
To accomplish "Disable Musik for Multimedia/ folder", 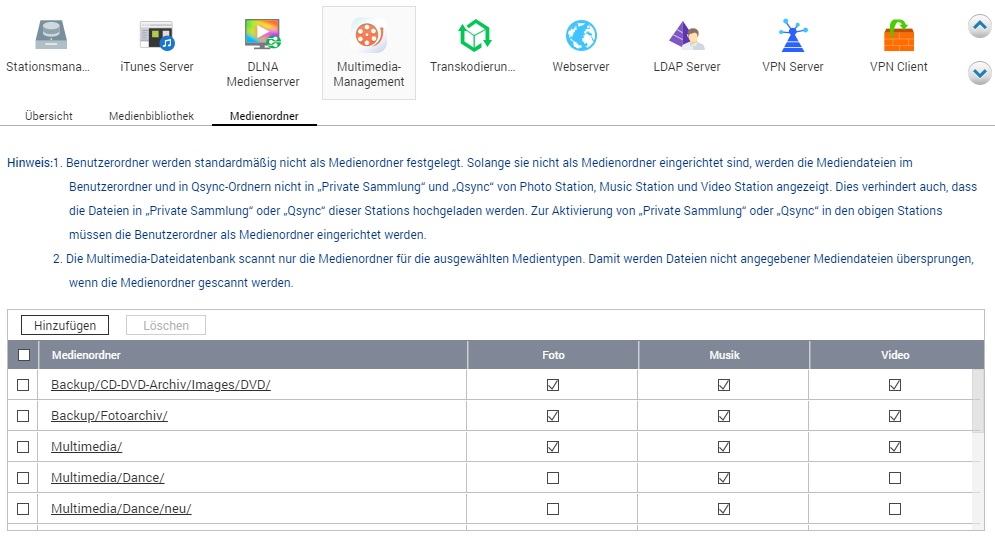I will [724, 447].
